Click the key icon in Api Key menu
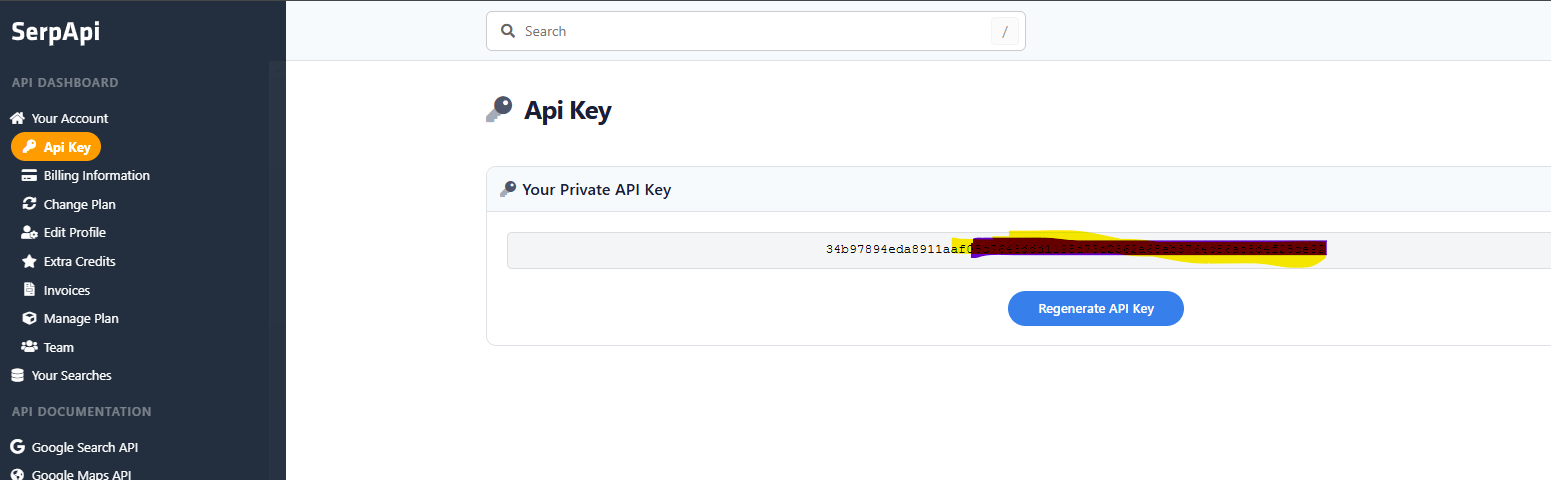This screenshot has width=1551, height=480. tap(29, 147)
